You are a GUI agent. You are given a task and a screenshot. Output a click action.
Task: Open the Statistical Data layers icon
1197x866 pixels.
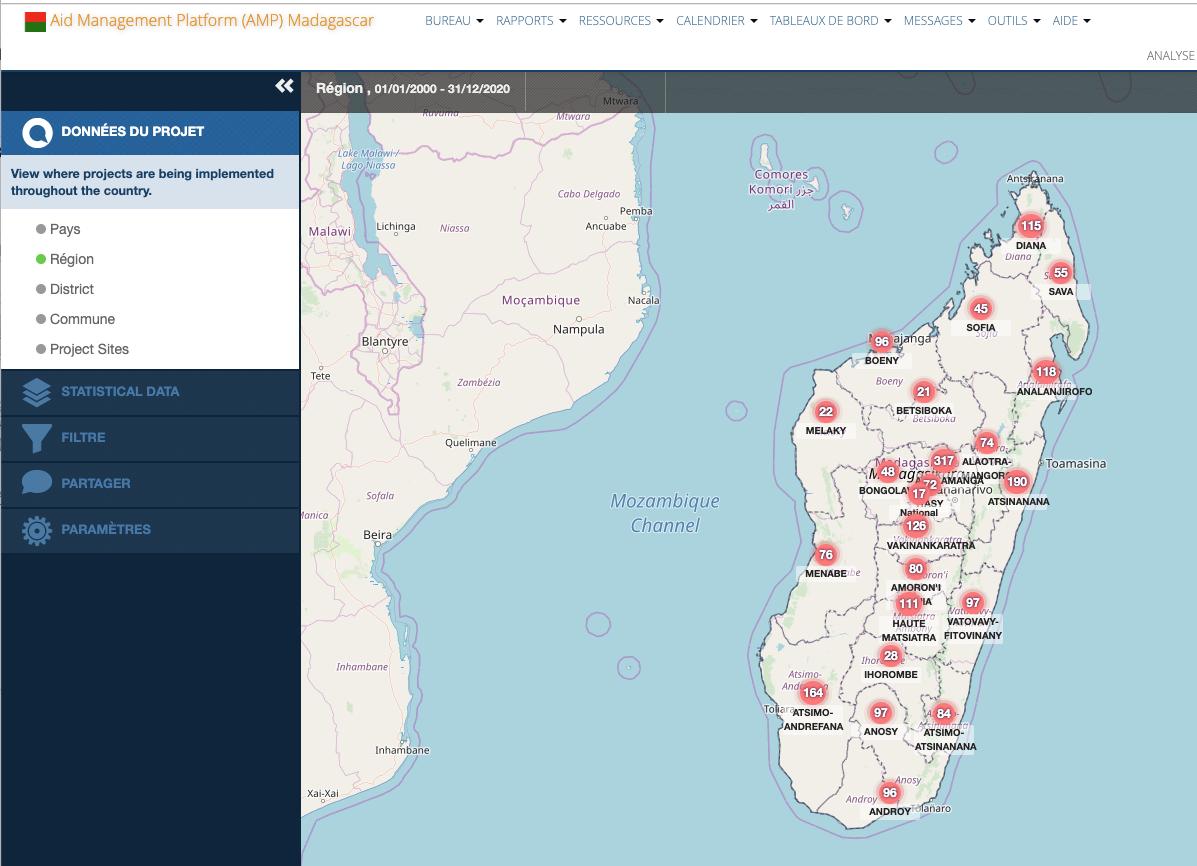pos(36,392)
